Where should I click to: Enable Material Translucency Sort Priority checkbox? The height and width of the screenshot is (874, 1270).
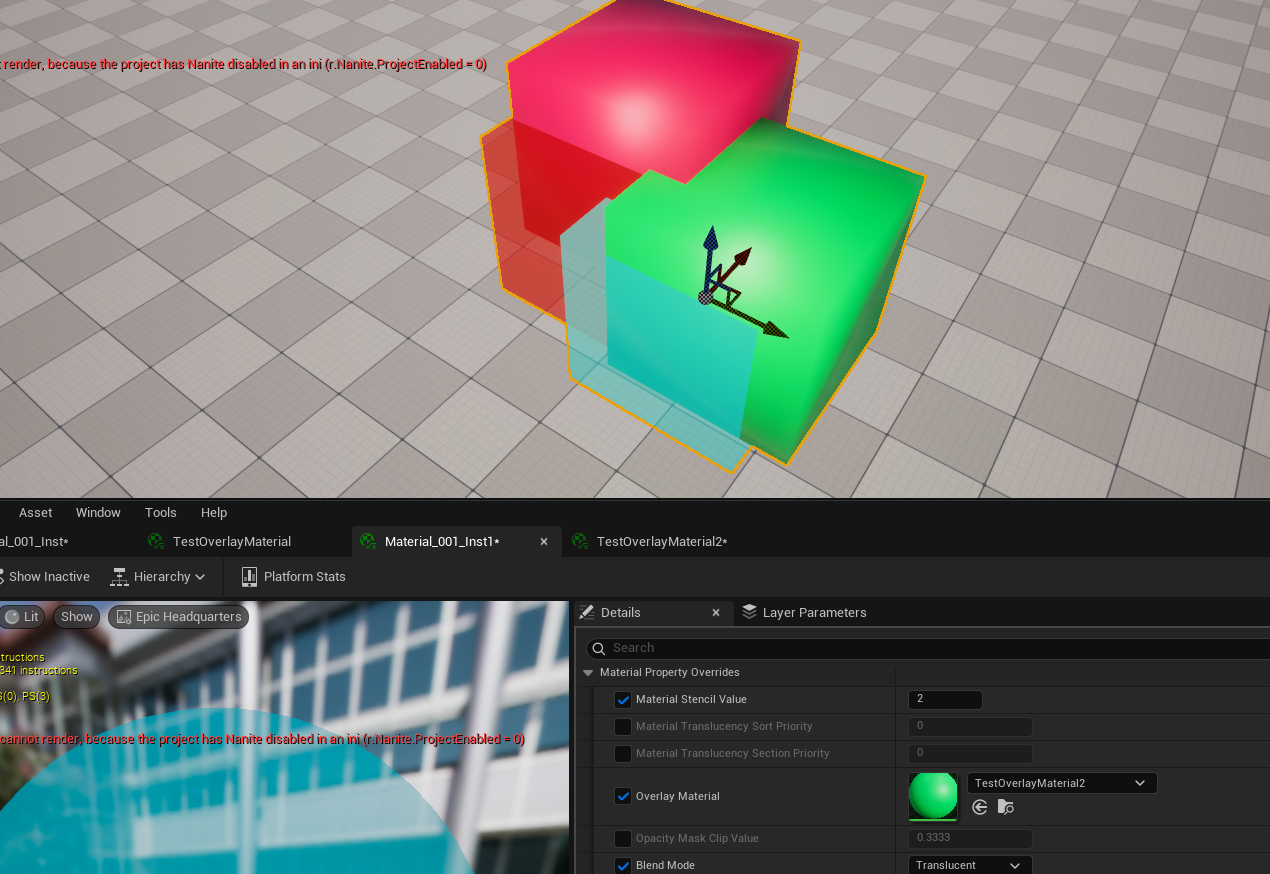pos(623,727)
